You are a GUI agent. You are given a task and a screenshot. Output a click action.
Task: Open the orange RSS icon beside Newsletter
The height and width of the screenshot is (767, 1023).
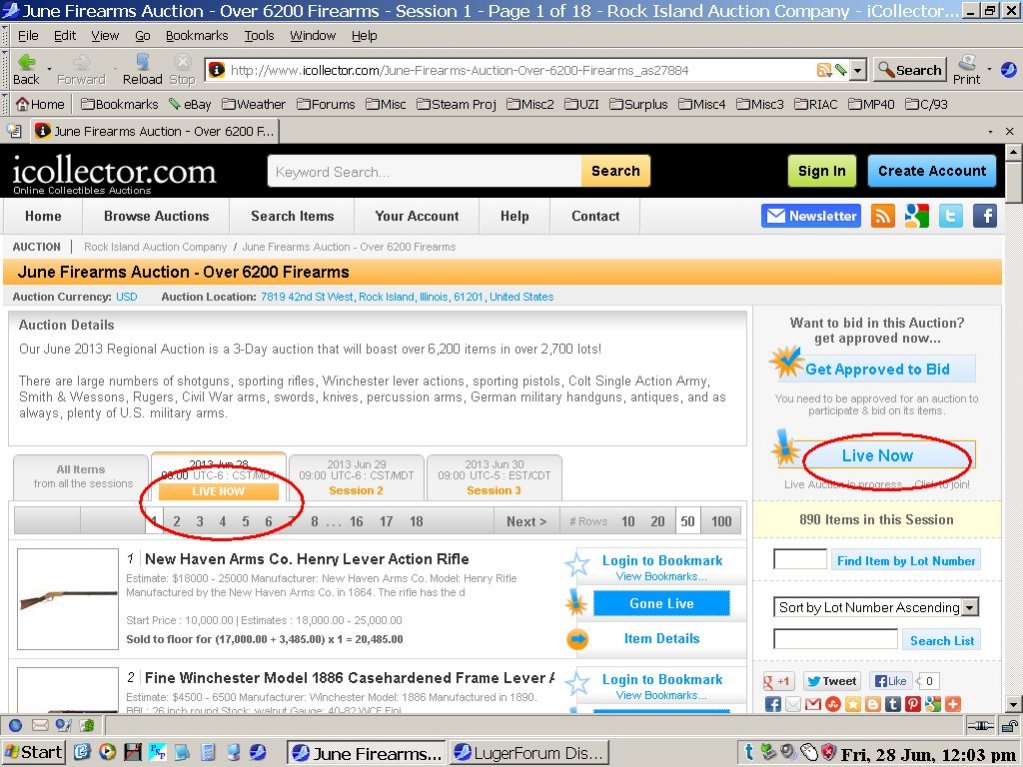pyautogui.click(x=882, y=216)
